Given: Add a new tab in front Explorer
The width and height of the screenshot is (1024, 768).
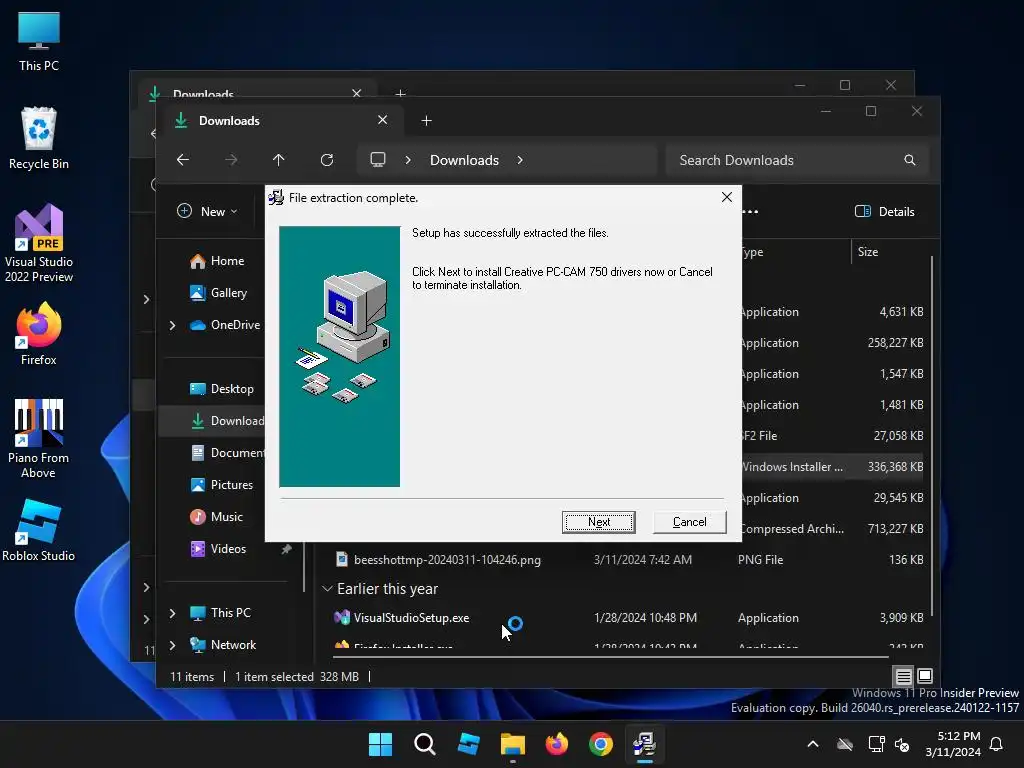Looking at the screenshot, I should [426, 121].
